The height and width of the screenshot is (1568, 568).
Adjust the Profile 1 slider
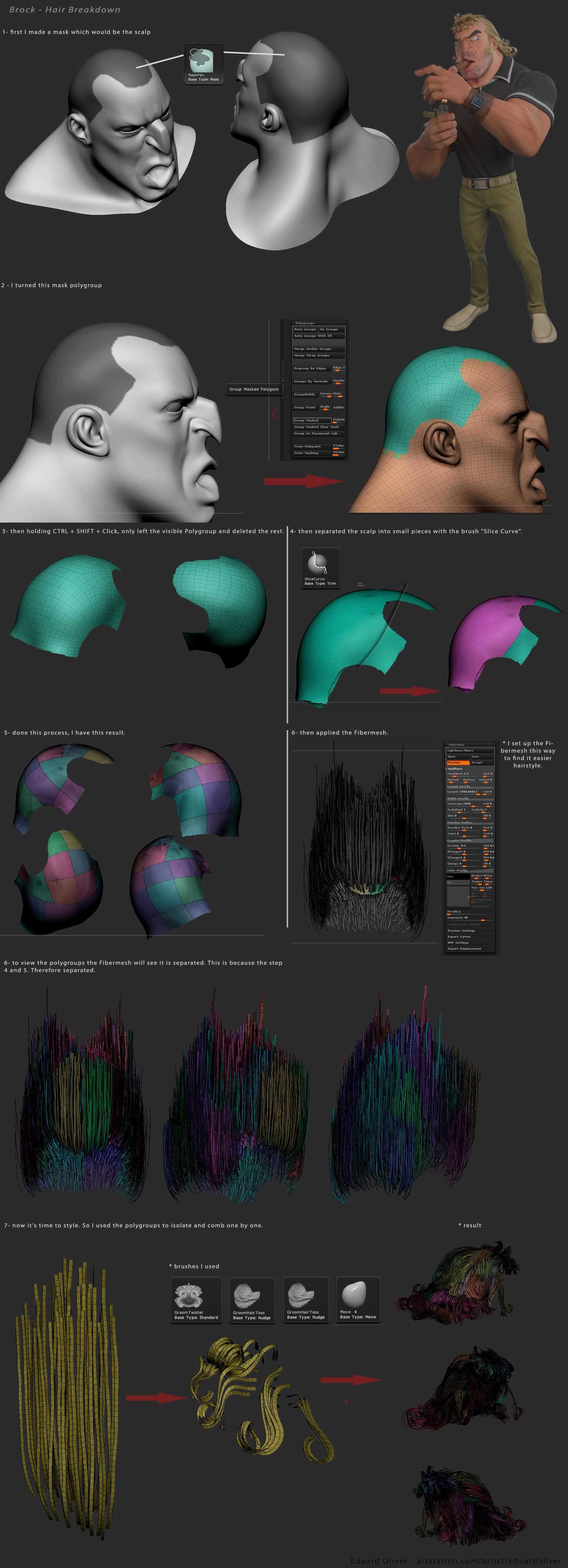[470, 913]
